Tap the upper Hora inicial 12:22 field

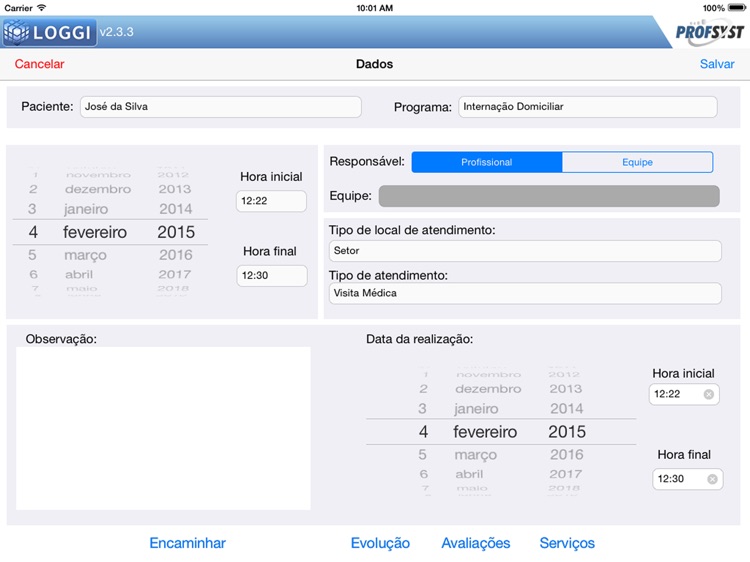coord(271,201)
